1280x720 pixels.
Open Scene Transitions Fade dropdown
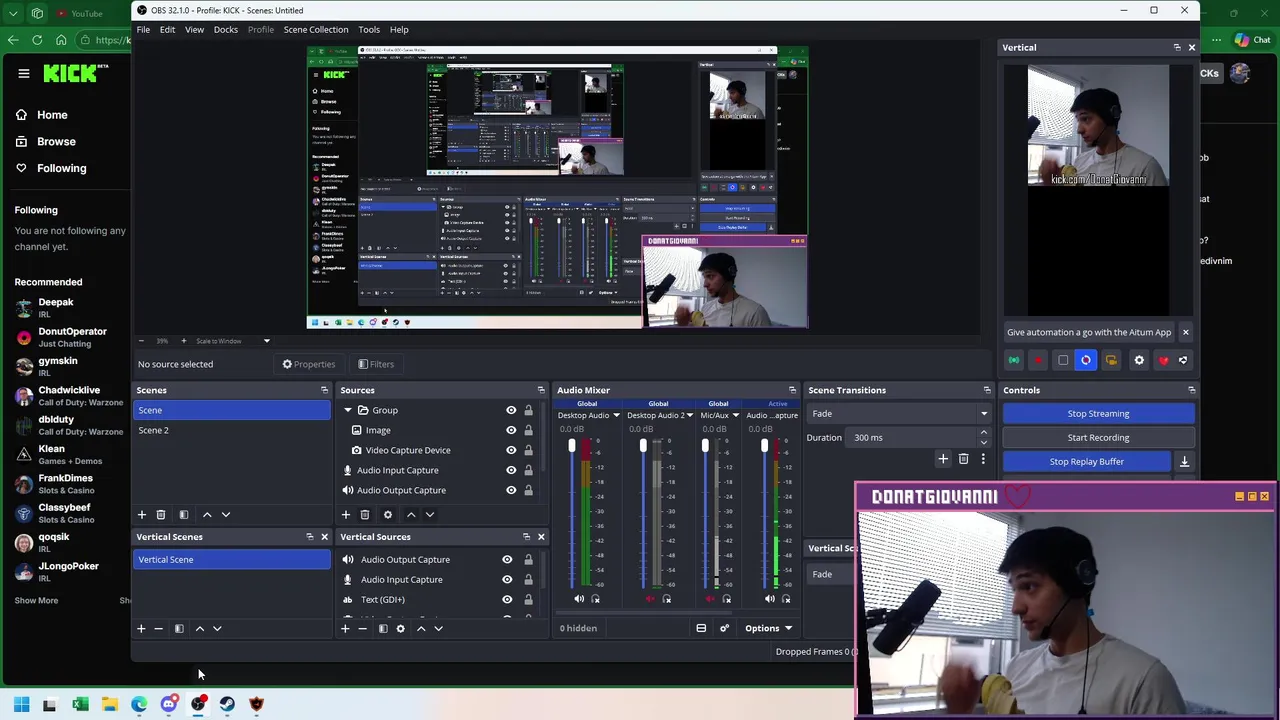pyautogui.click(x=899, y=413)
